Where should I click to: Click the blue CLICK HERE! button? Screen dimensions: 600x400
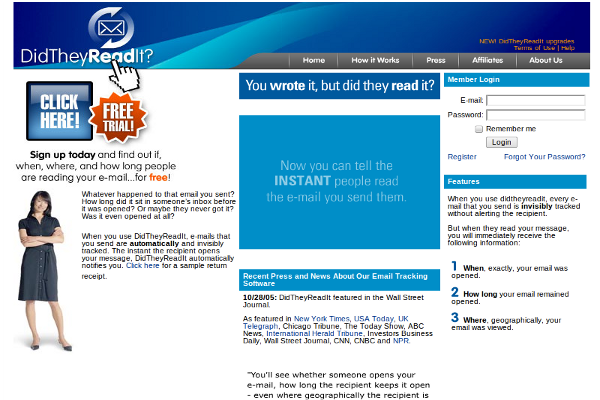pyautogui.click(x=60, y=111)
